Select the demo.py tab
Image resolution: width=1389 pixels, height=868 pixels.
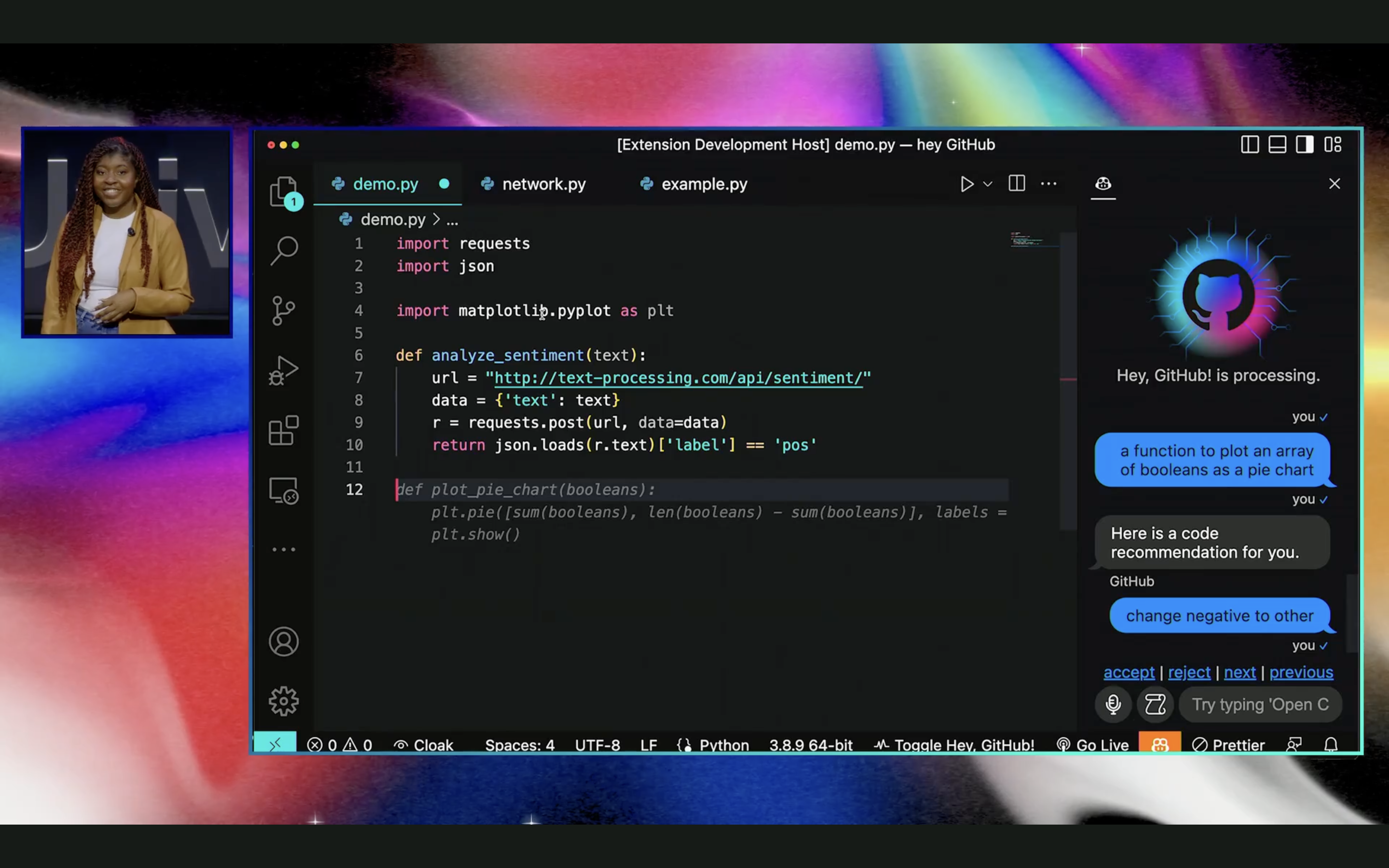(x=387, y=184)
